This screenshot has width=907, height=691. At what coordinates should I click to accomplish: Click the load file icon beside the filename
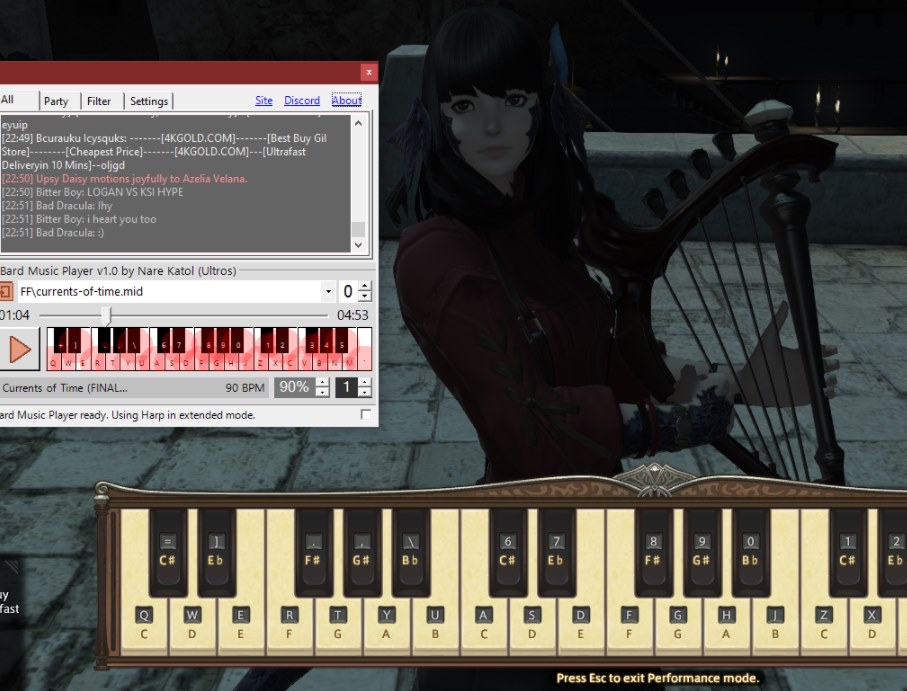(5, 291)
